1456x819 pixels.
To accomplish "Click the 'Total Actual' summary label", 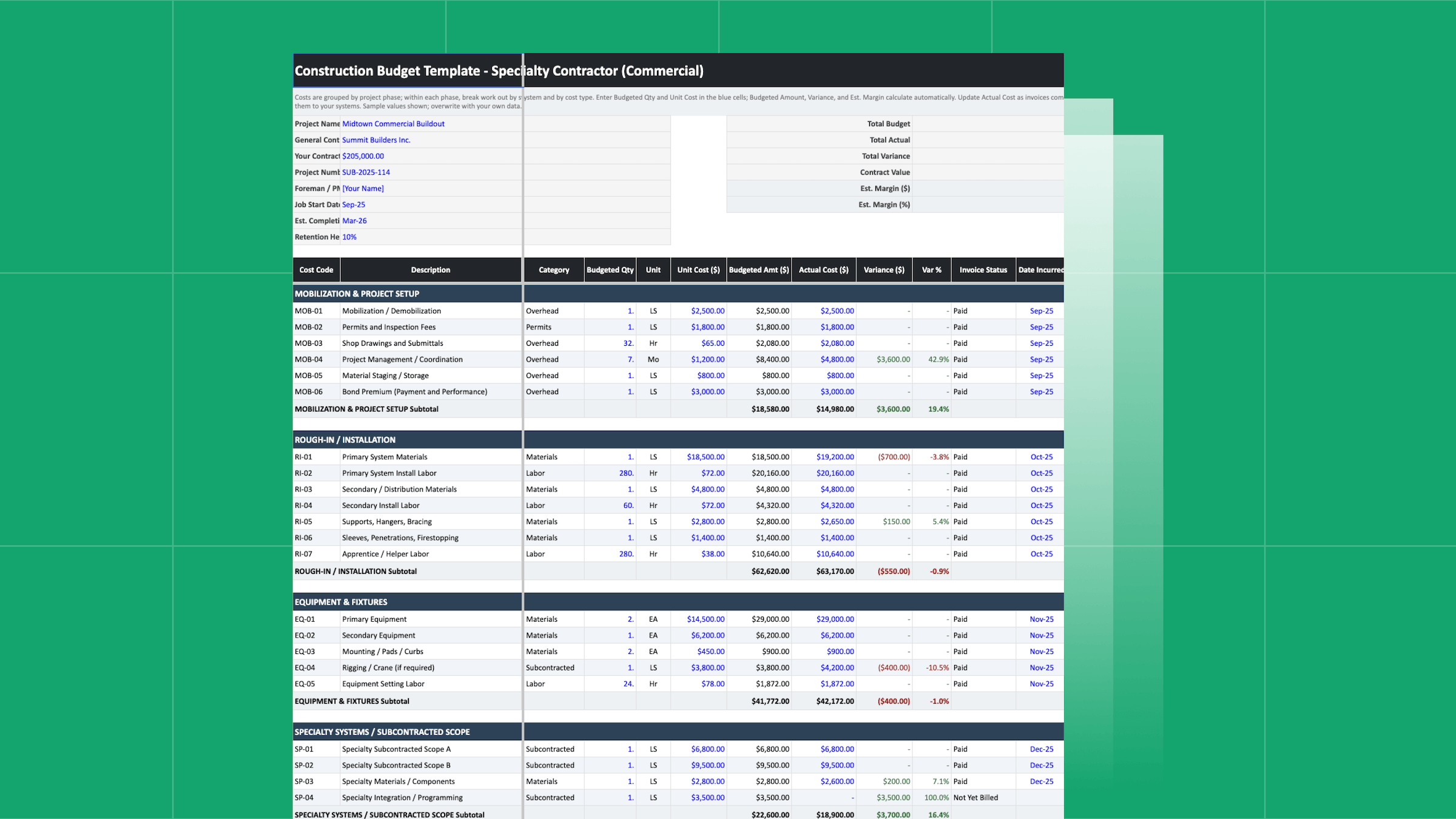I will click(x=889, y=140).
